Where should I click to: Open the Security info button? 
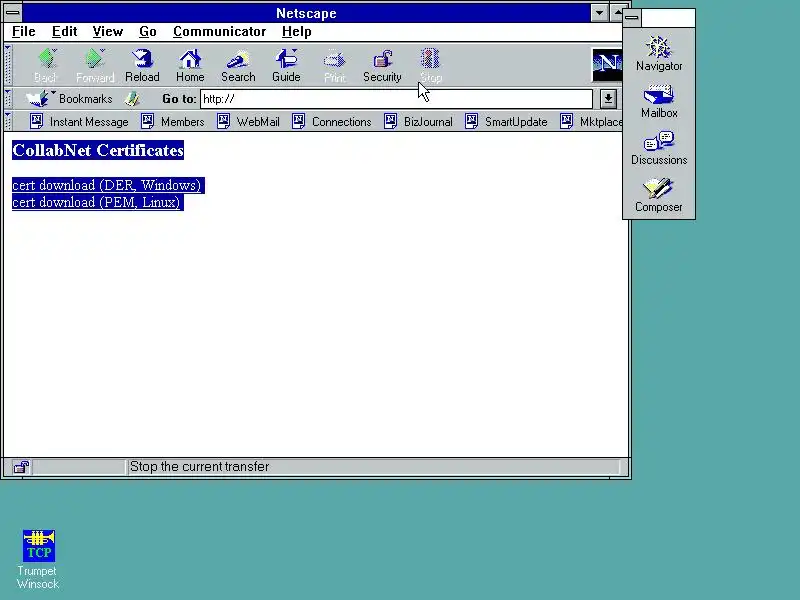pos(382,65)
